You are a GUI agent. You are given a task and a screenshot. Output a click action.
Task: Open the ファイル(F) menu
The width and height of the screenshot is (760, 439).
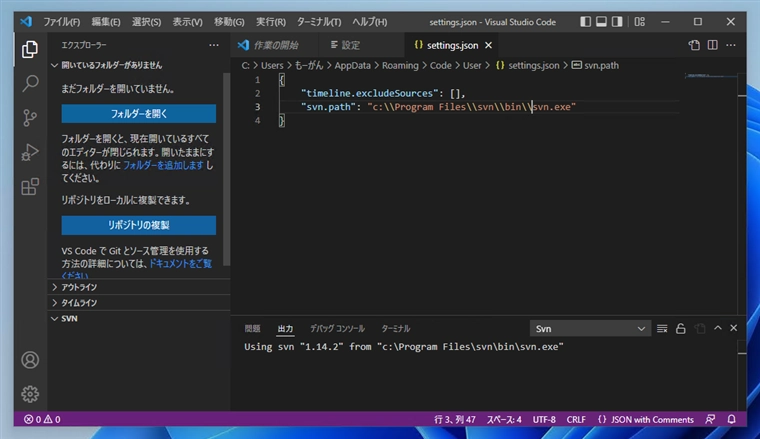62,22
